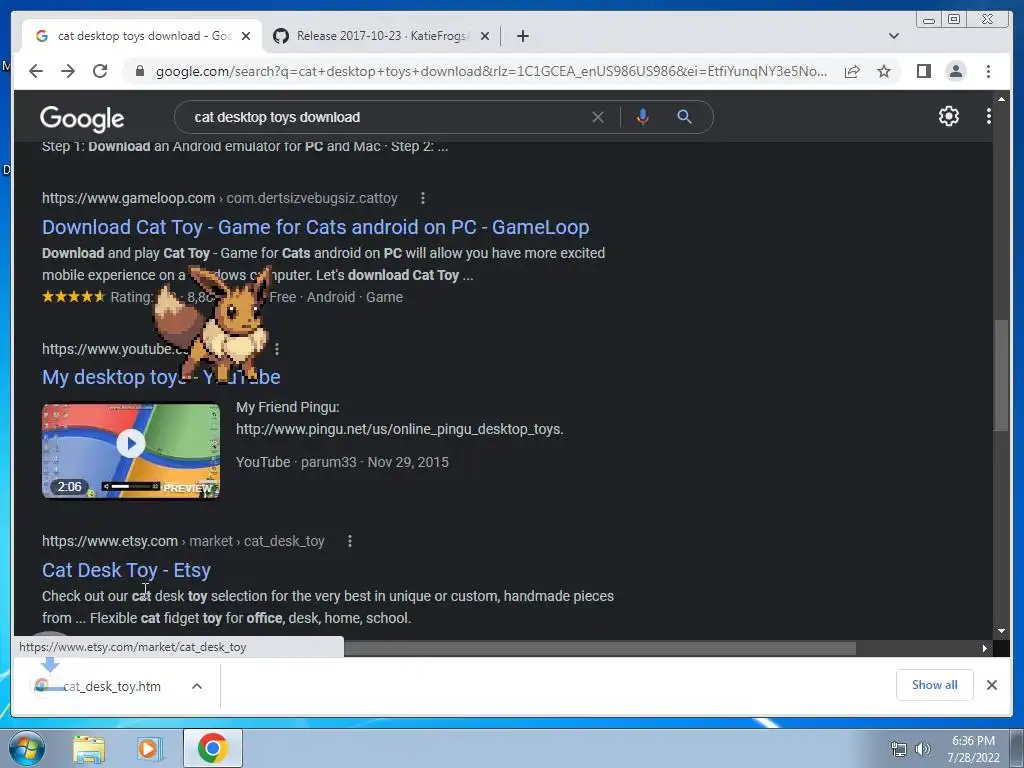Viewport: 1024px width, 768px height.
Task: Share this page from the address bar
Action: (x=852, y=71)
